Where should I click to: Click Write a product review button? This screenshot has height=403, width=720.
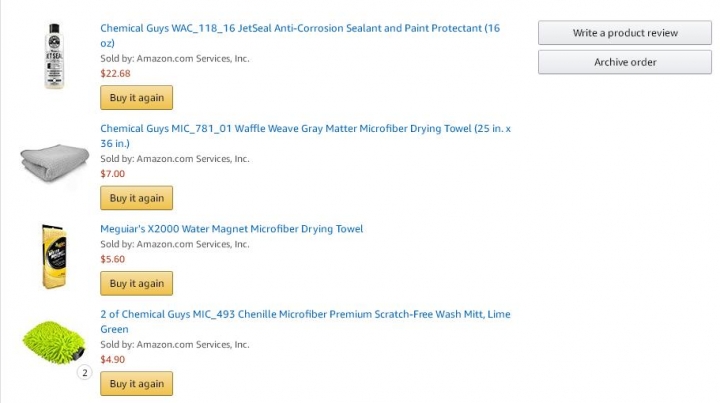[625, 33]
